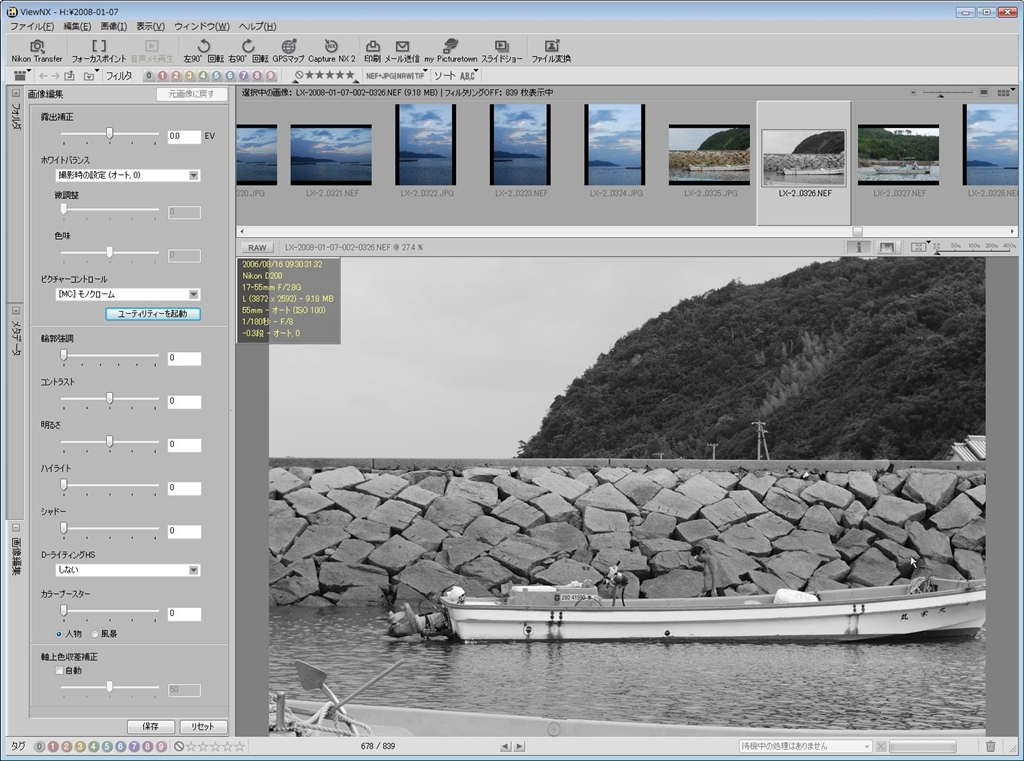Select the 風景 radio button
This screenshot has width=1024, height=761.
click(96, 634)
